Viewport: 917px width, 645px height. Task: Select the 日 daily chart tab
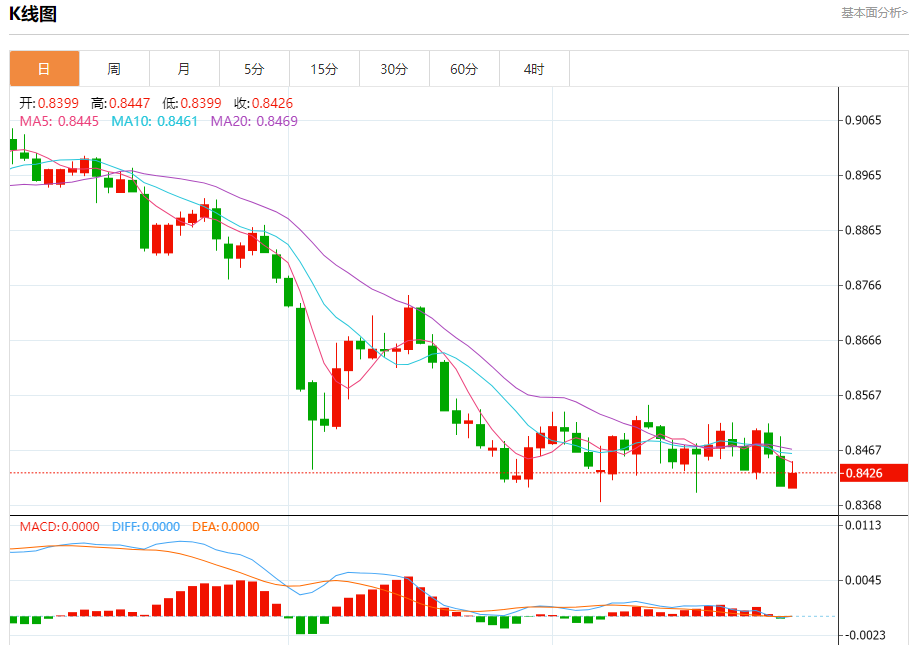(x=44, y=69)
